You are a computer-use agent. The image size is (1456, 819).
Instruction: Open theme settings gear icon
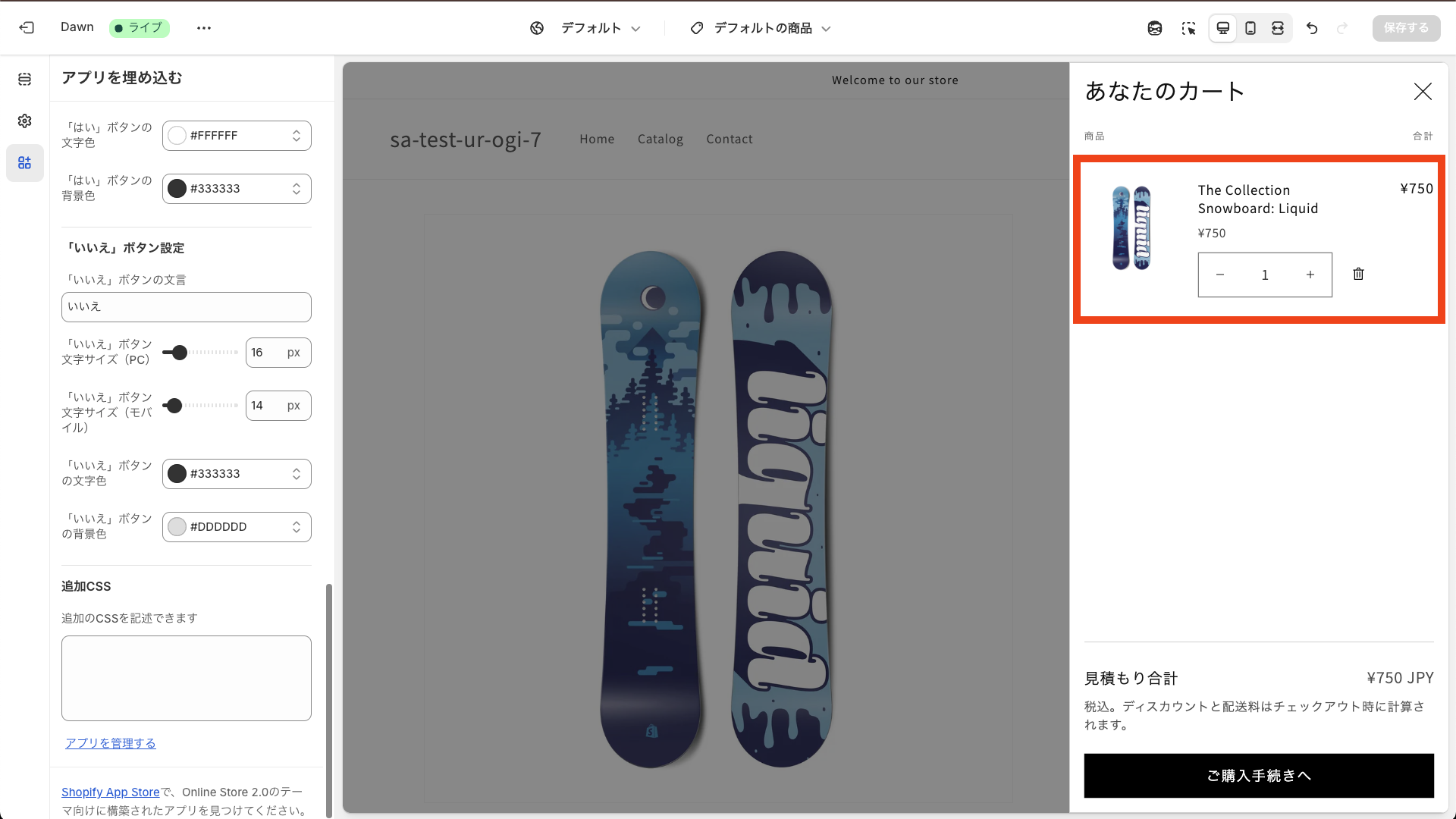pyautogui.click(x=25, y=121)
